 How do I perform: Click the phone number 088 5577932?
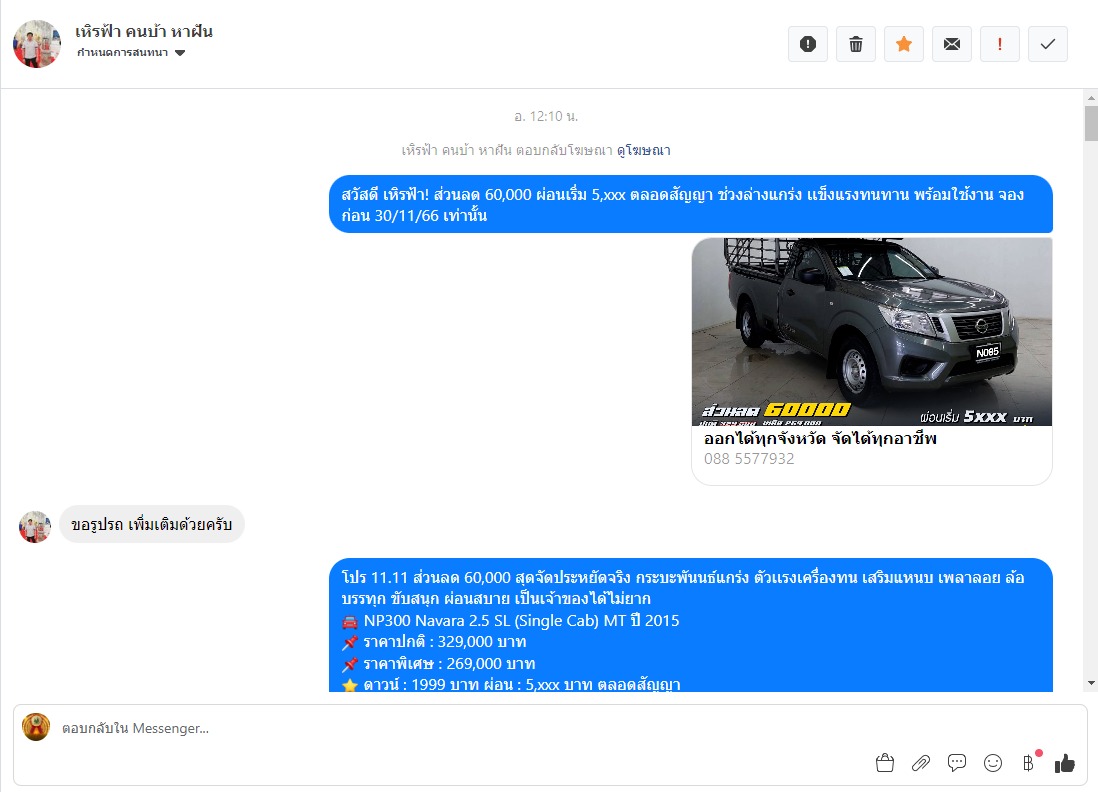click(x=749, y=459)
